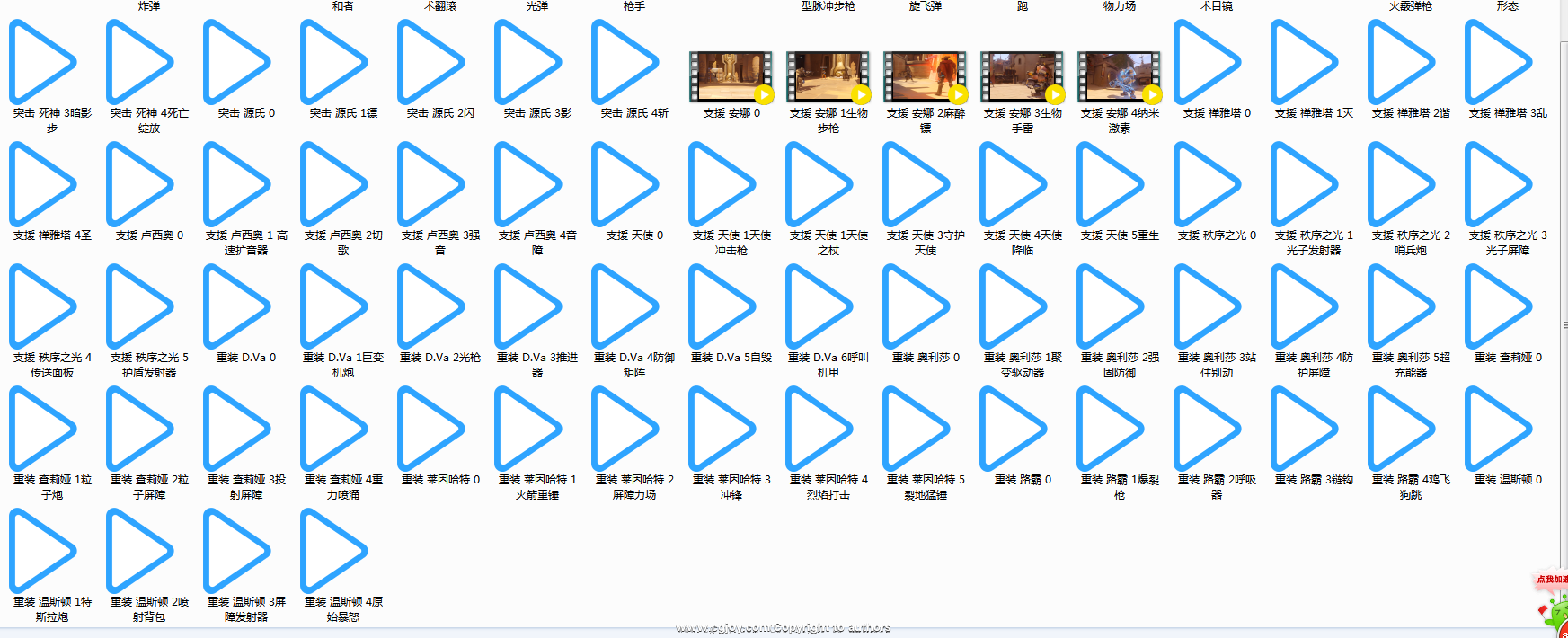This screenshot has height=638, width=1568.
Task: Select the 突击 源氏 1镖 file
Action: pyautogui.click(x=334, y=62)
